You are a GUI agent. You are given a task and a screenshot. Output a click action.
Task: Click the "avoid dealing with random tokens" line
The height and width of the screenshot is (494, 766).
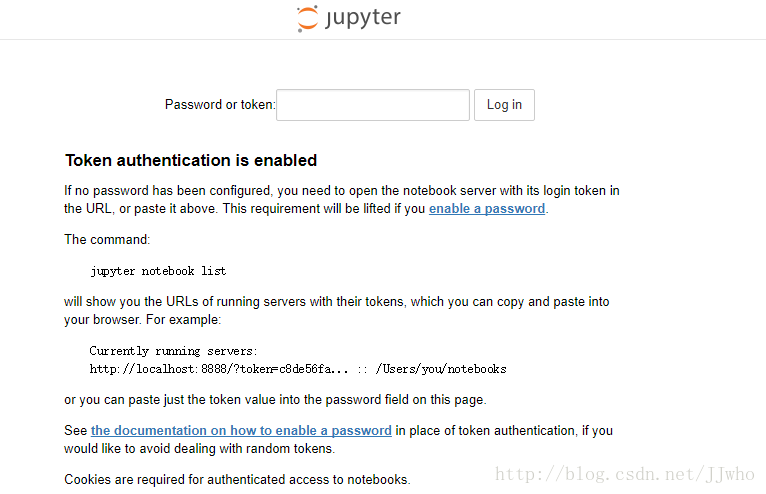[199, 449]
